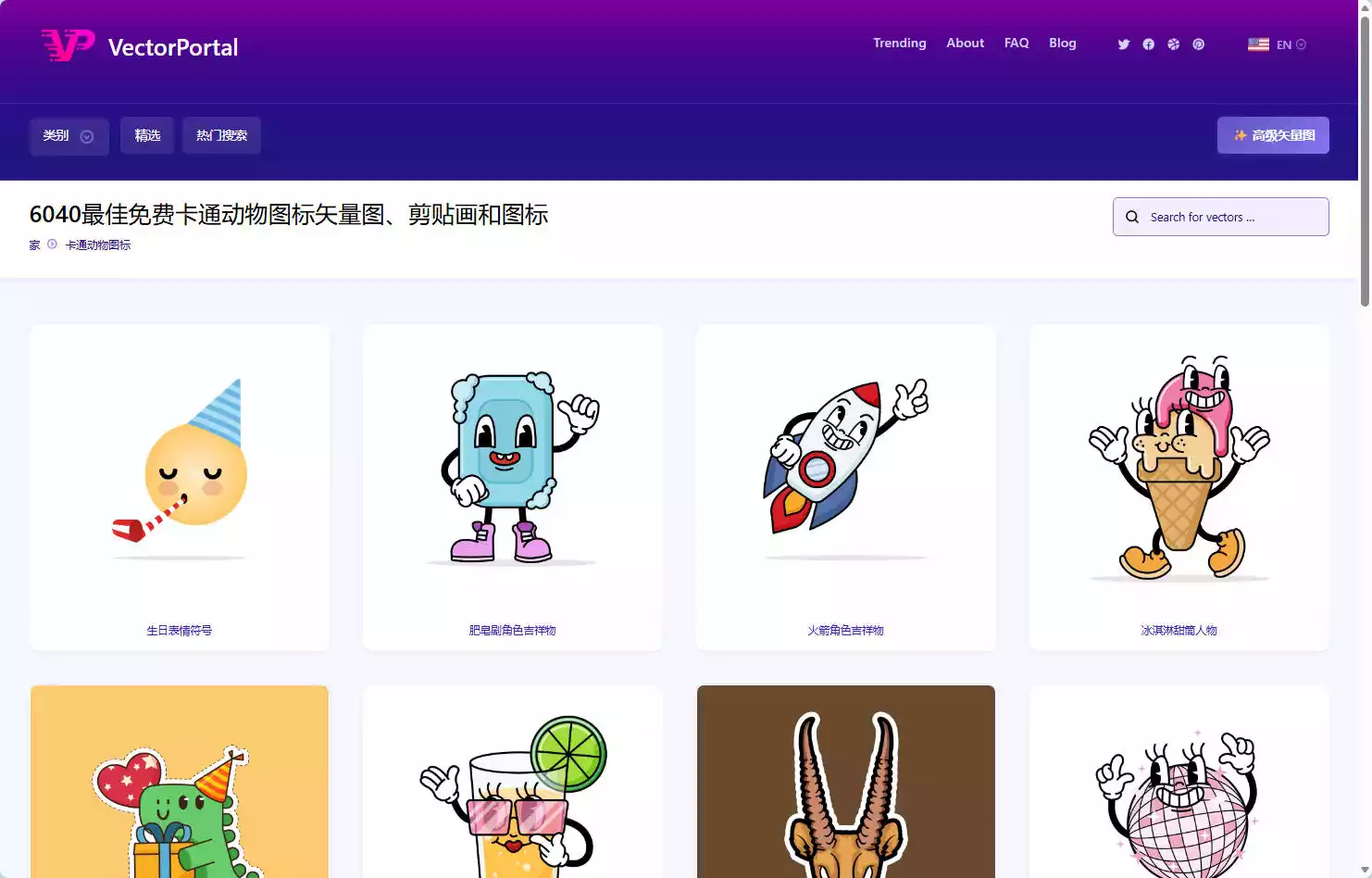
Task: Click the 6040最佳免费卡通动物图标 page heading
Action: (x=289, y=215)
